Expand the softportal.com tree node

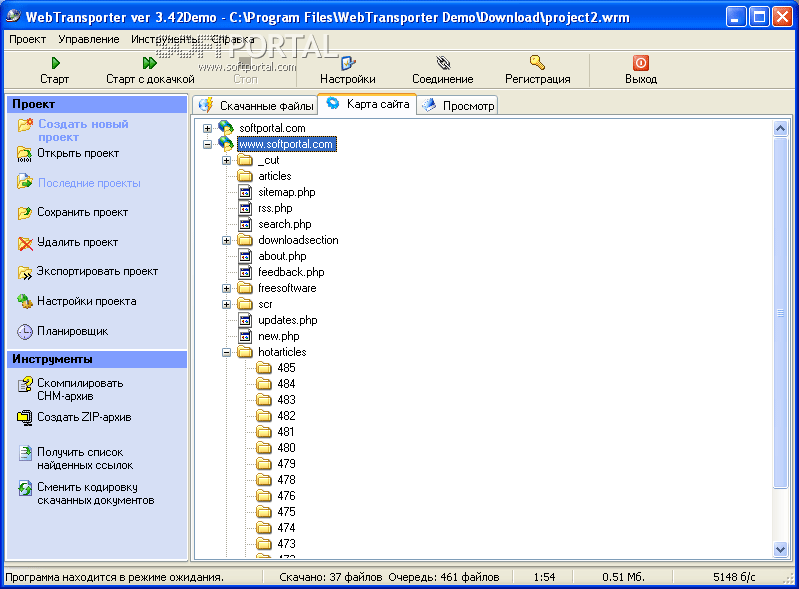207,128
